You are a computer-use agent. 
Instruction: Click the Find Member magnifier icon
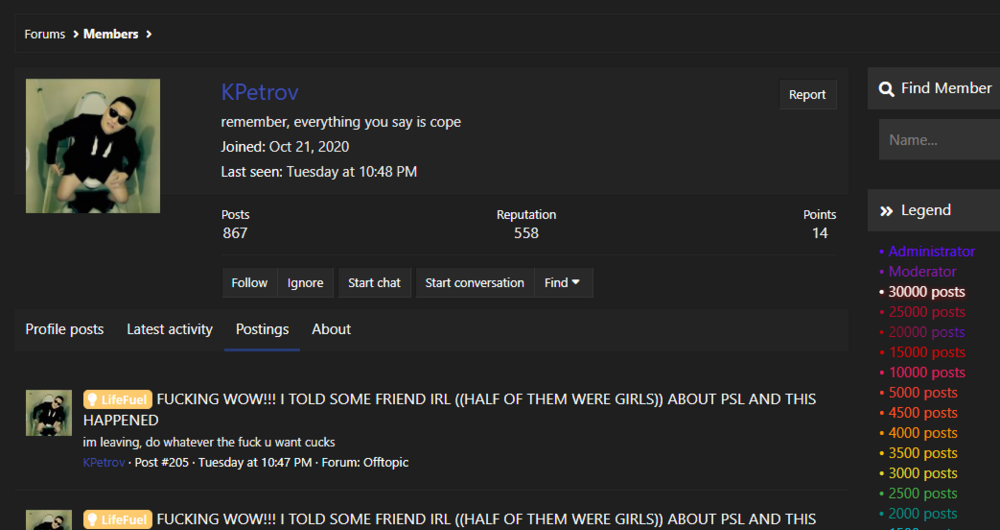click(886, 89)
